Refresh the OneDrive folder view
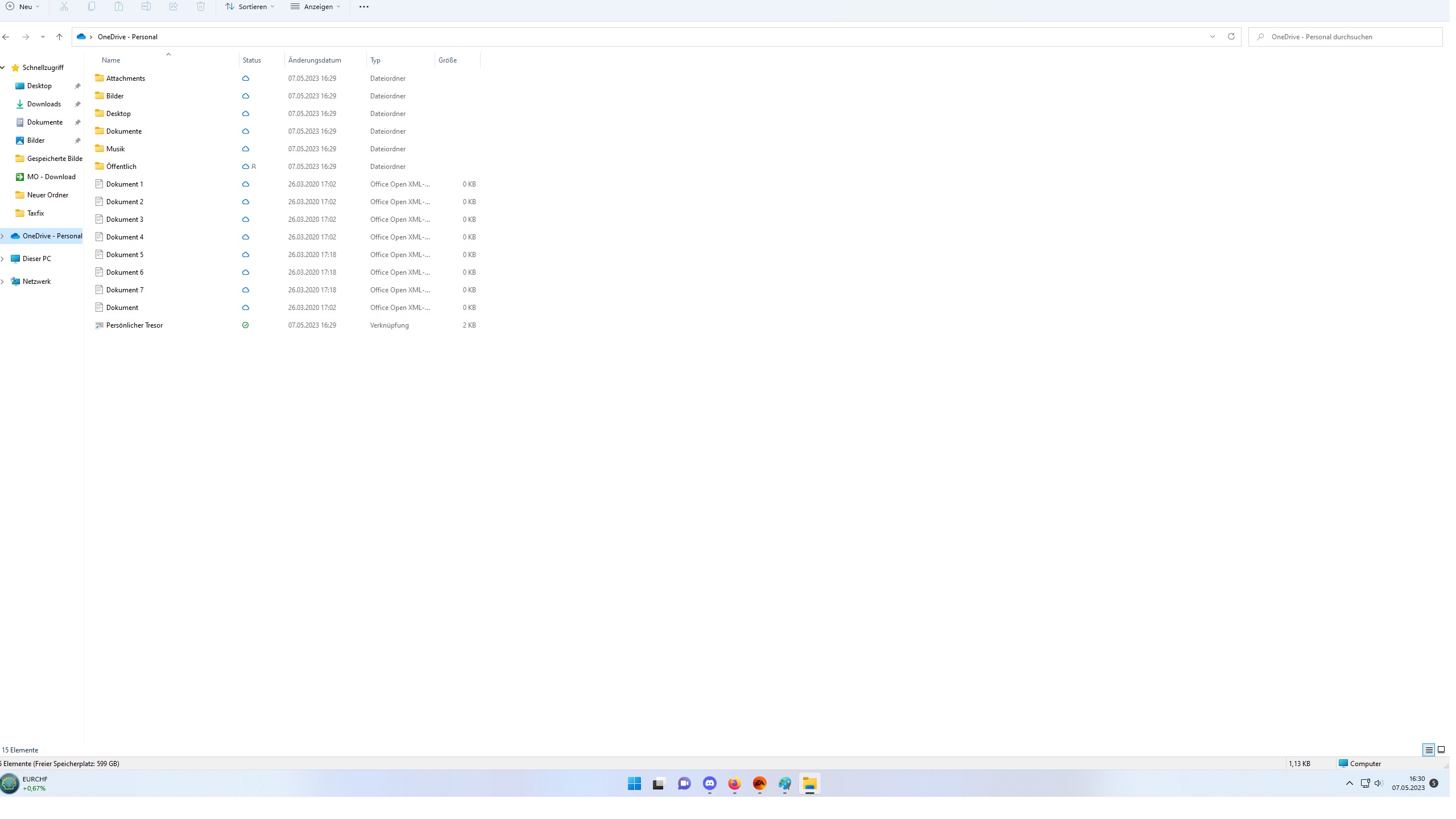This screenshot has height=819, width=1456. click(x=1231, y=37)
